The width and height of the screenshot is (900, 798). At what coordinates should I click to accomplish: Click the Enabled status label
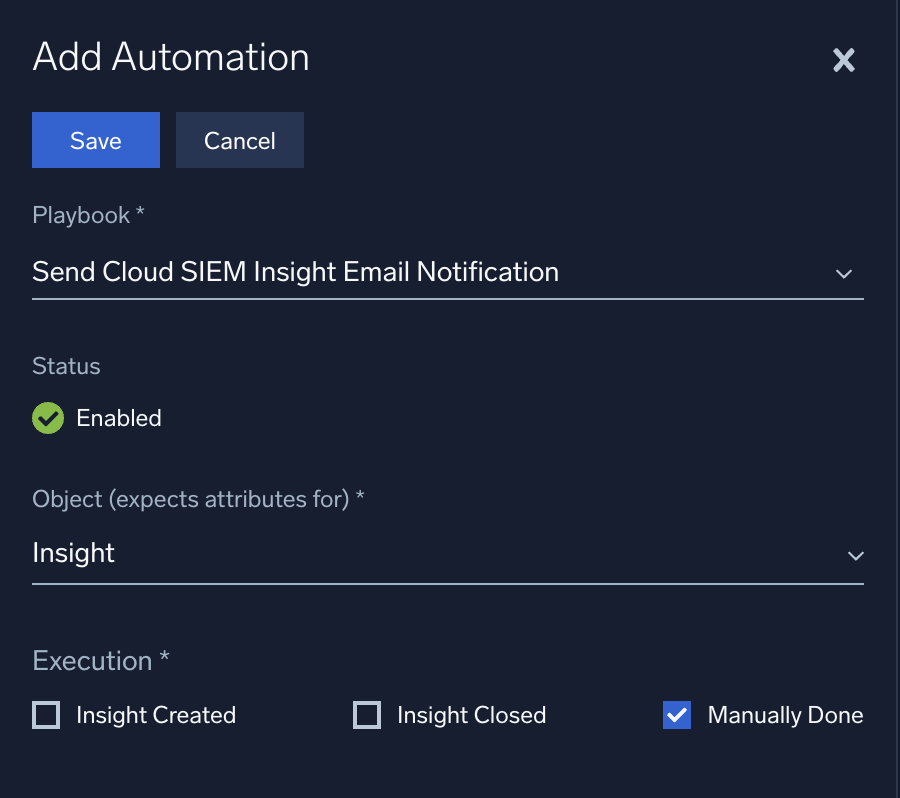119,418
